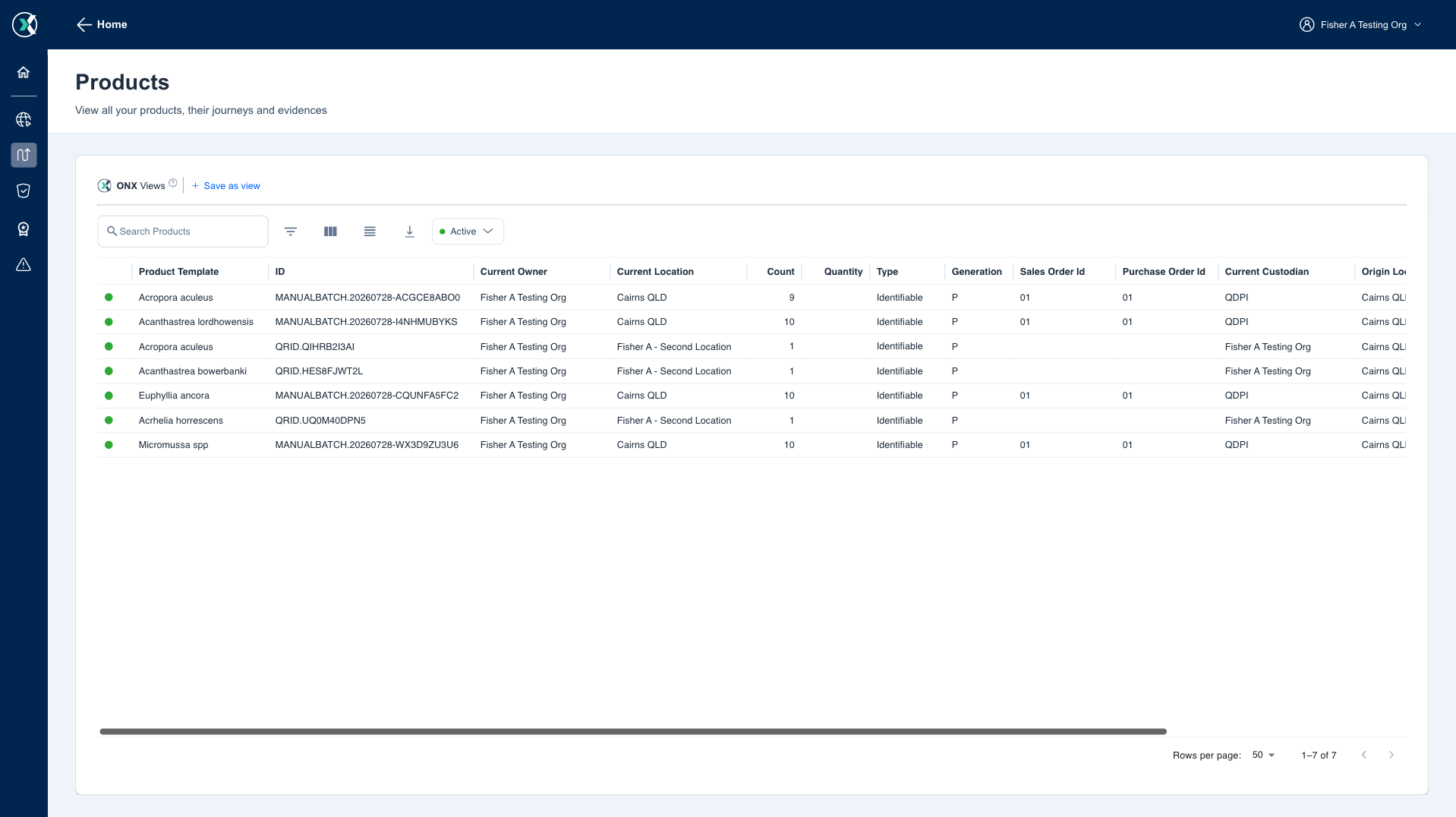This screenshot has width=1456, height=817.
Task: Open the shield checkmark icon in the sidebar
Action: click(24, 191)
